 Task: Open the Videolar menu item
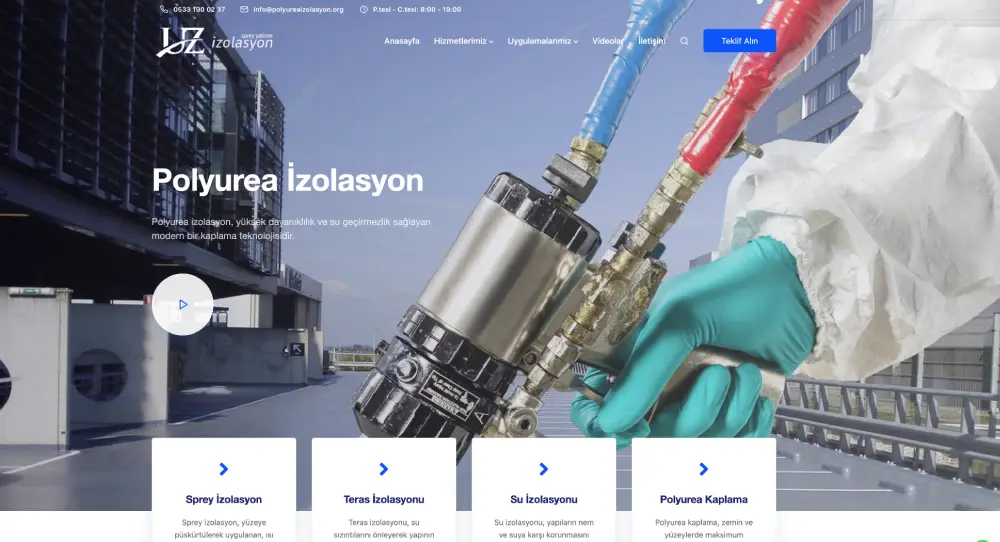point(608,41)
